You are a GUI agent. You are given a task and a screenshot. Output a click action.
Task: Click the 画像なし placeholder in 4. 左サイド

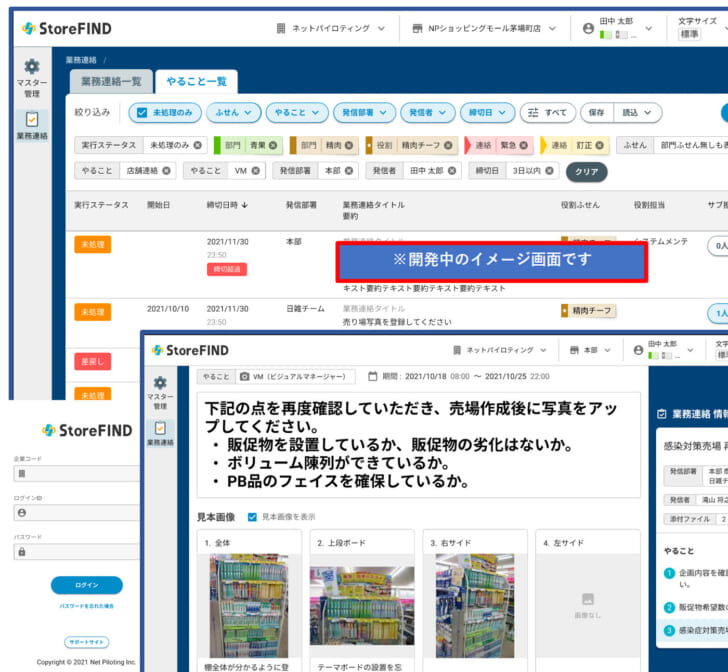(588, 606)
